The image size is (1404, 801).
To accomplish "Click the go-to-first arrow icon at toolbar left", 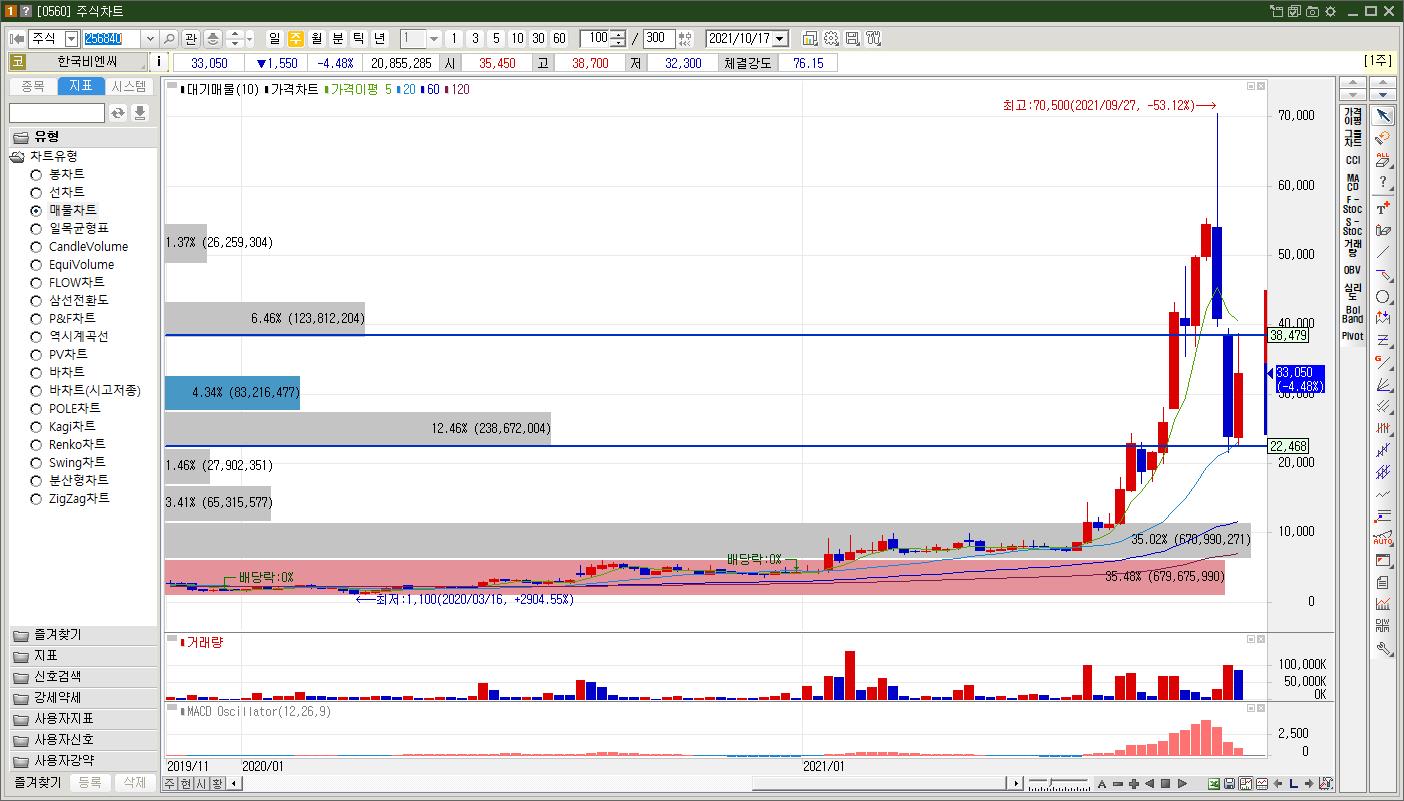I will tap(17, 38).
